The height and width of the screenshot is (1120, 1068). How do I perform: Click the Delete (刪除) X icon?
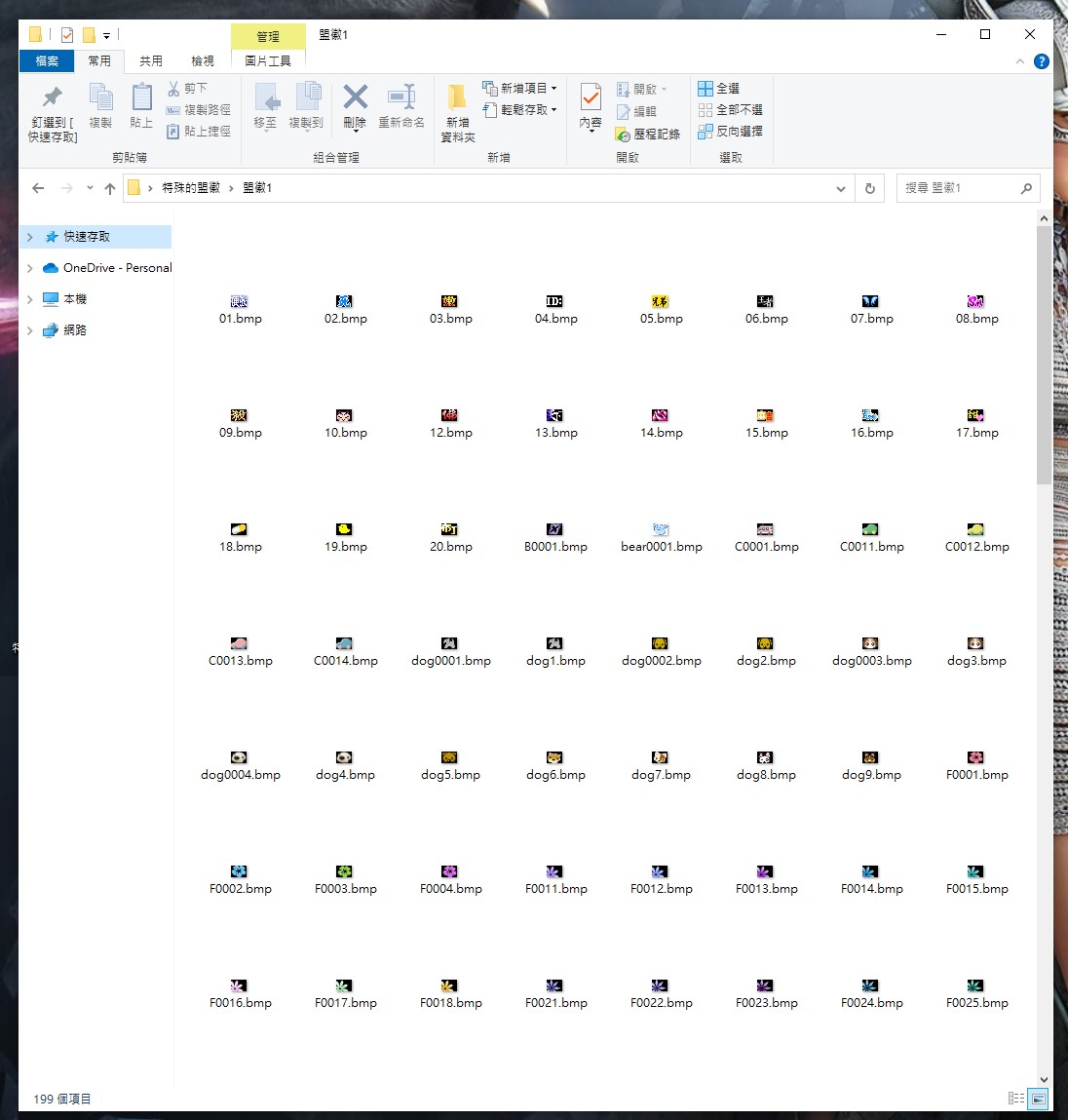[x=355, y=97]
